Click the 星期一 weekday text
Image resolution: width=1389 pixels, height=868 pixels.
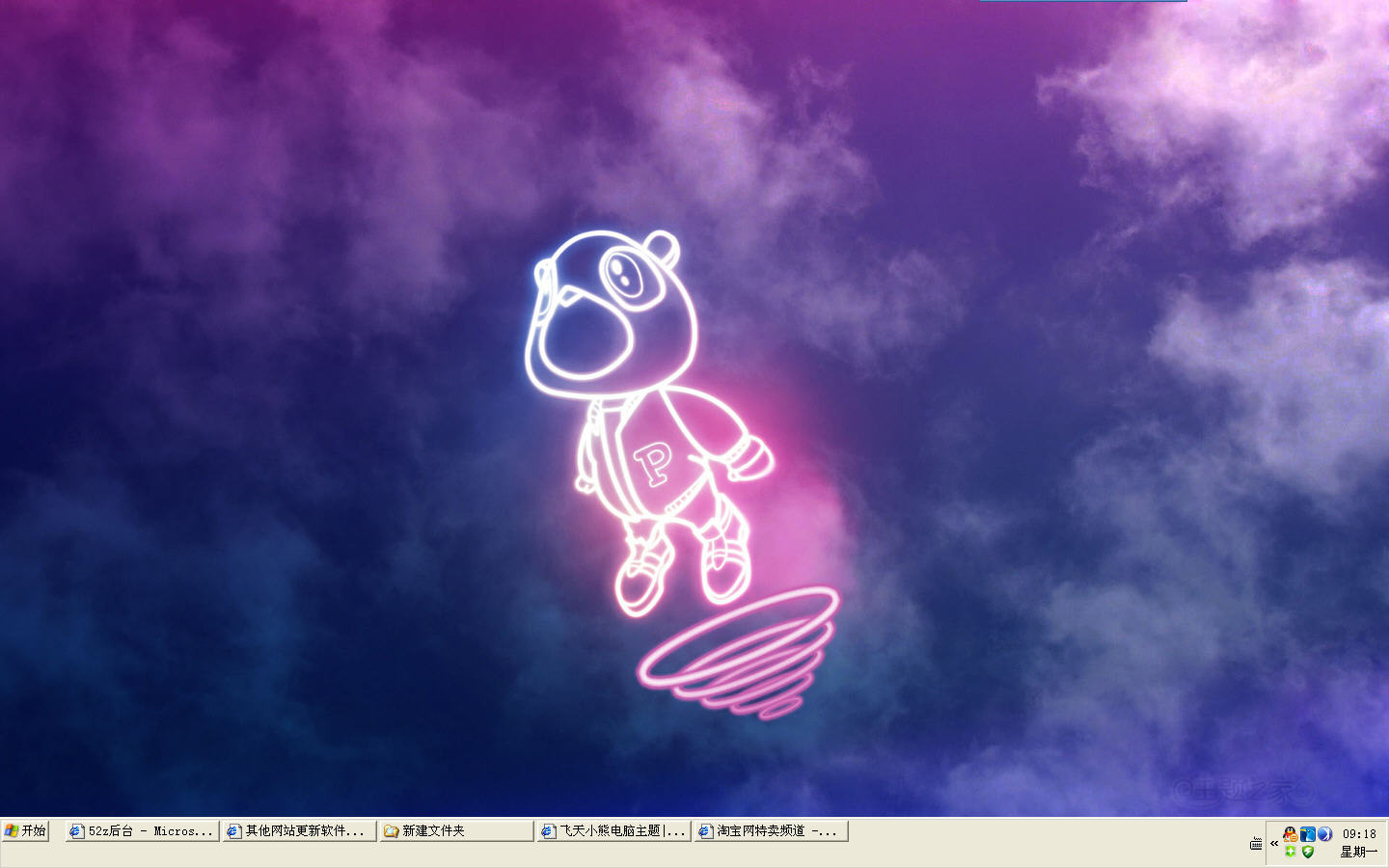[1359, 852]
